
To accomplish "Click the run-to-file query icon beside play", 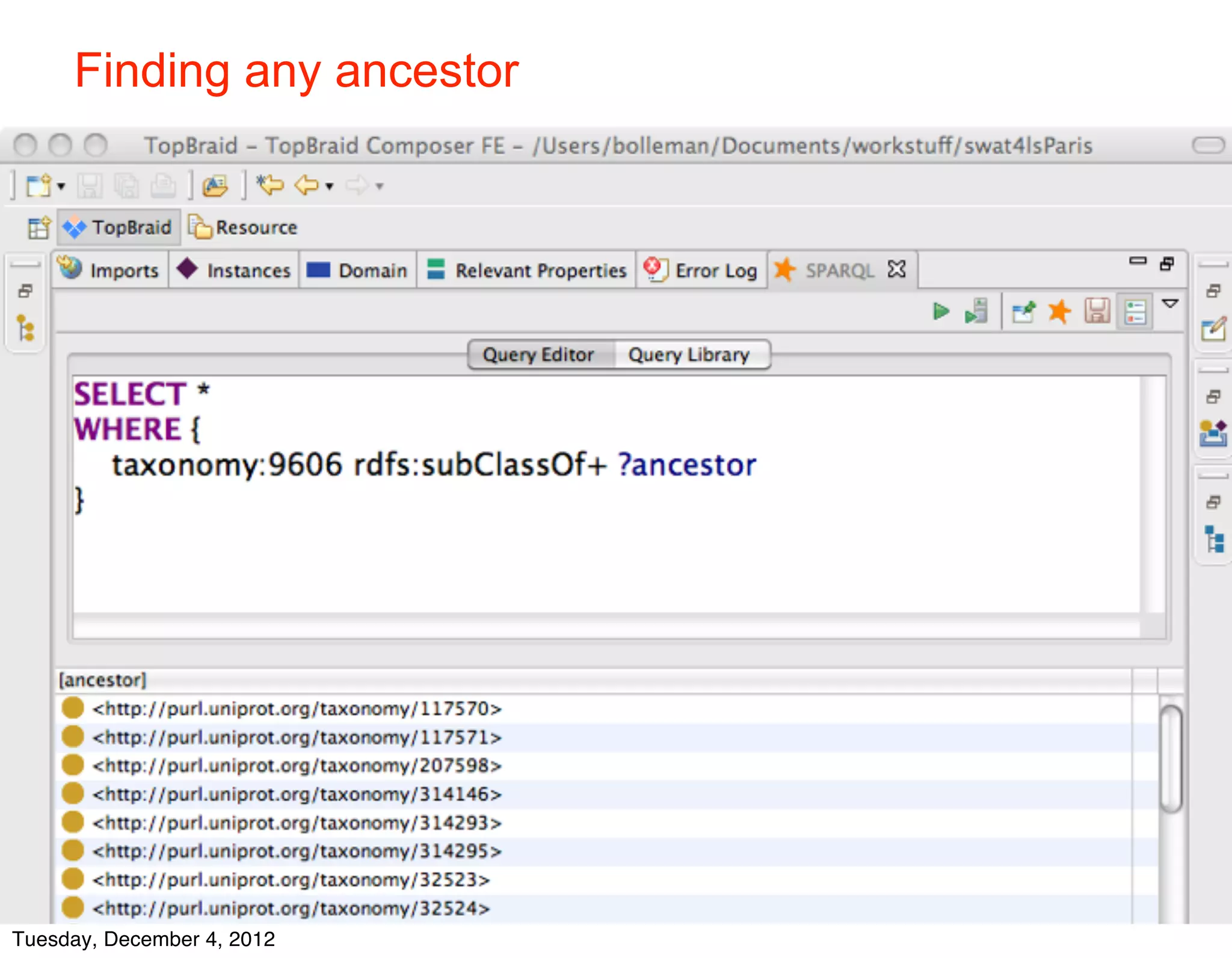I will click(976, 312).
